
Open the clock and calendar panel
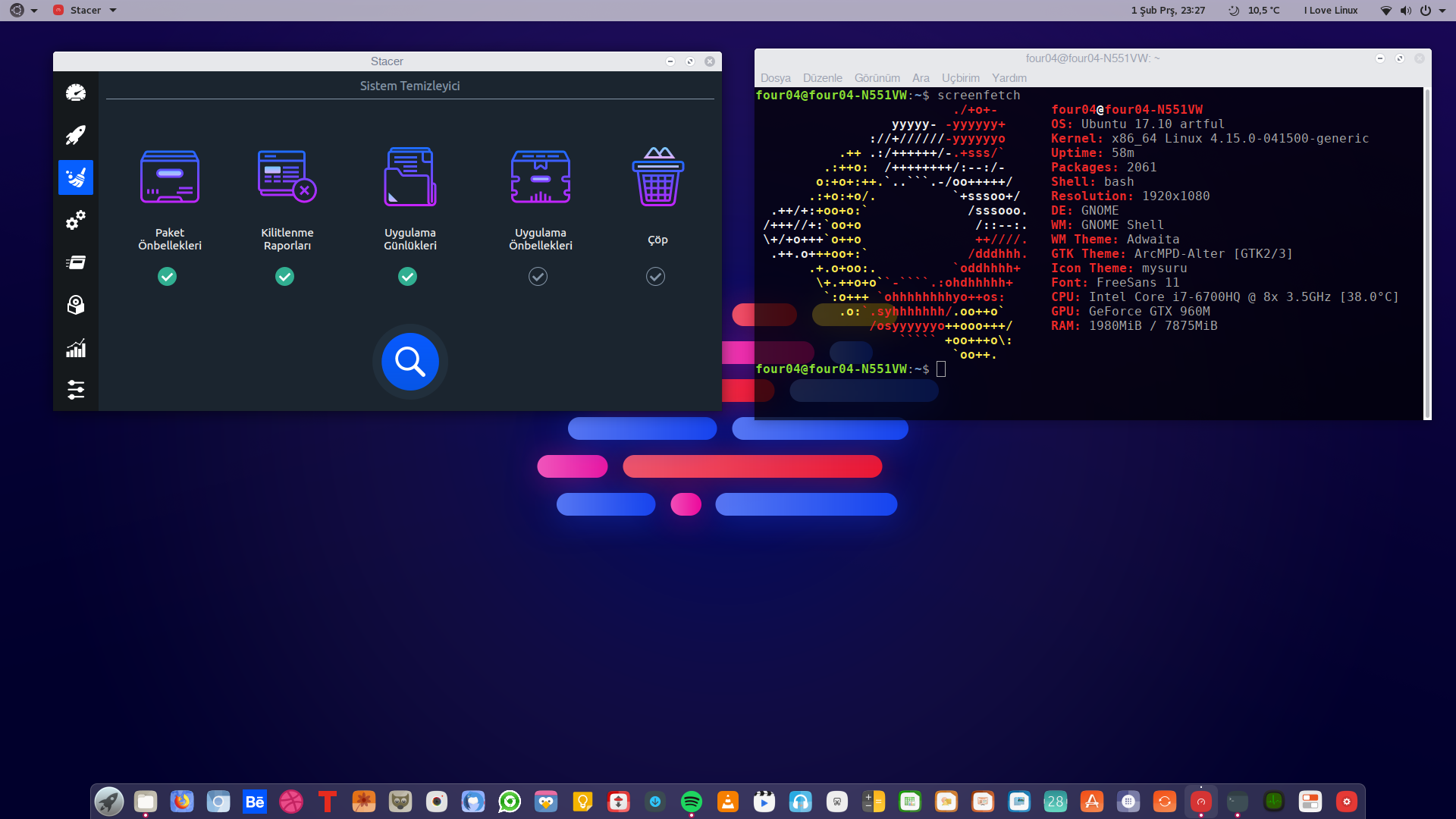1168,11
